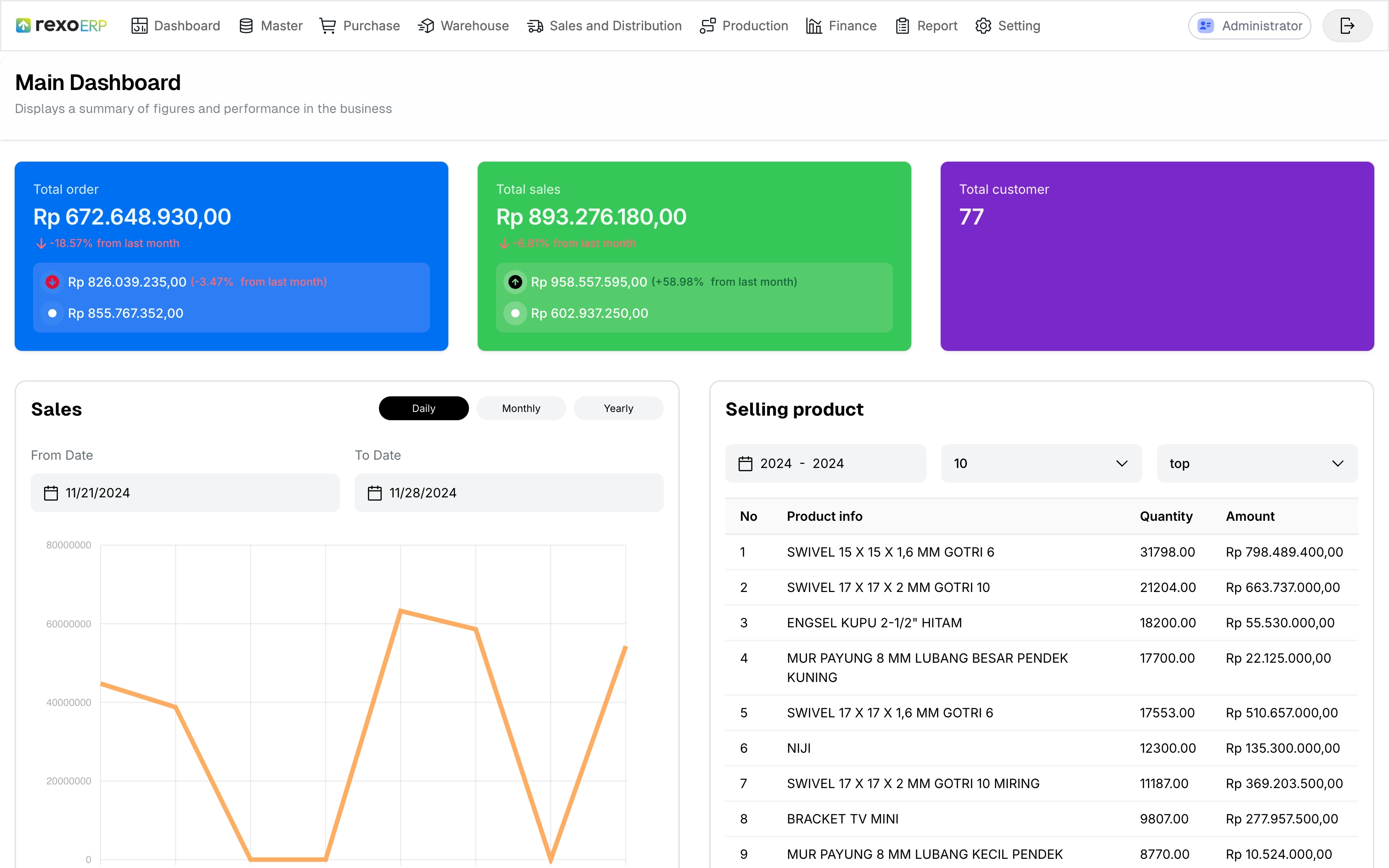Click the Finance chart icon

[x=814, y=26]
